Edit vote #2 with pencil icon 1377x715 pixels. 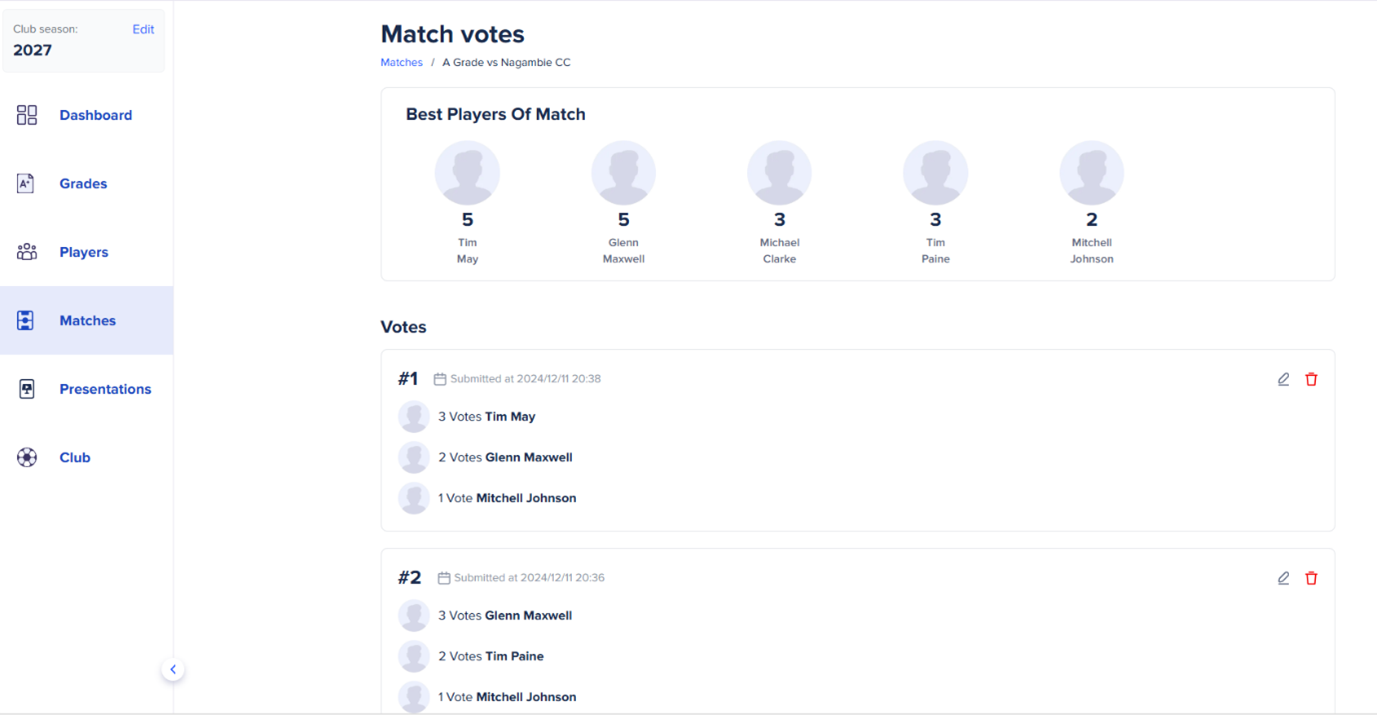[x=1283, y=578]
